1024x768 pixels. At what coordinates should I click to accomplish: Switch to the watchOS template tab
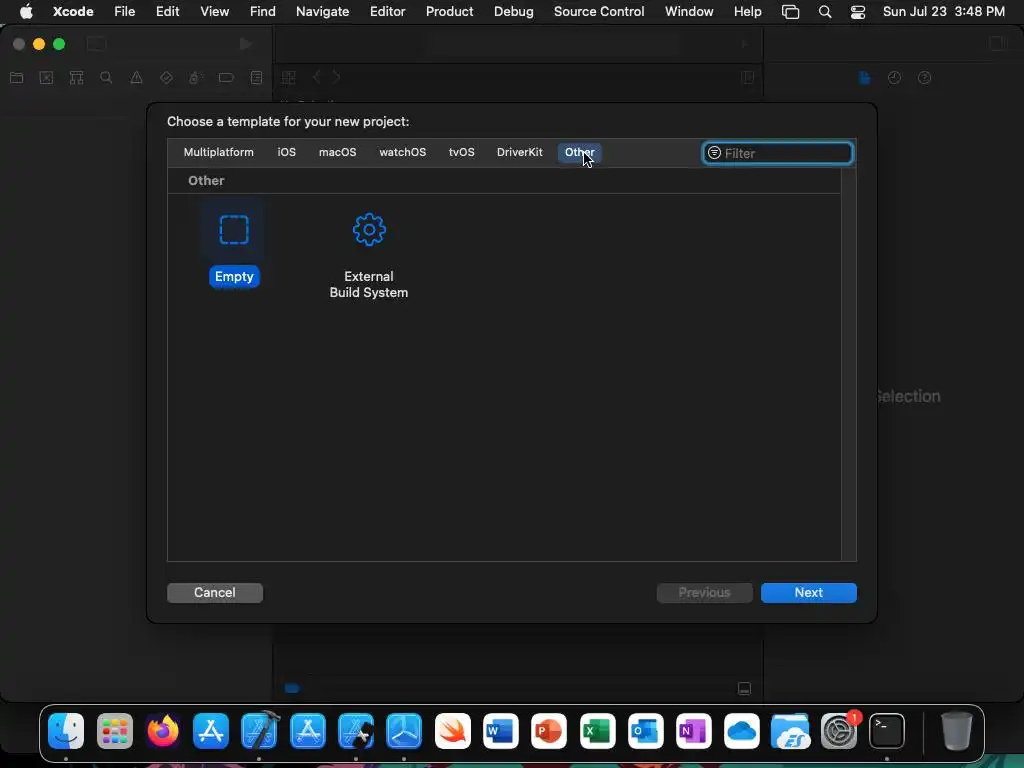click(x=402, y=152)
